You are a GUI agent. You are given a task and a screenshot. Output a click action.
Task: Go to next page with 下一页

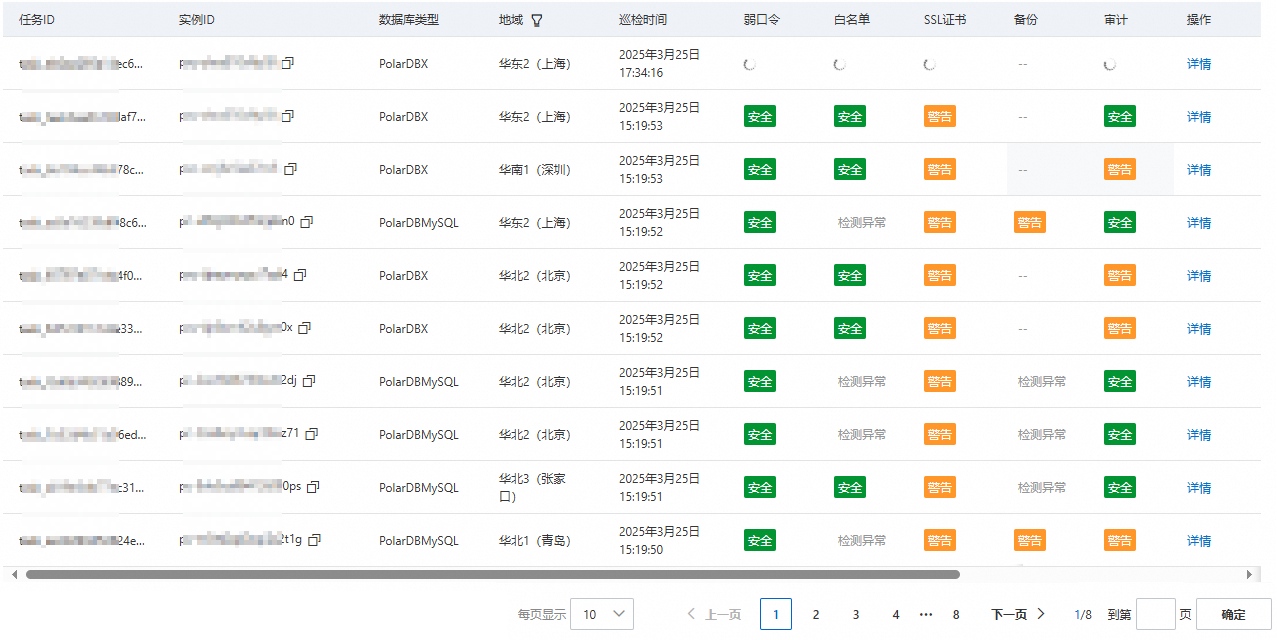pos(1018,614)
